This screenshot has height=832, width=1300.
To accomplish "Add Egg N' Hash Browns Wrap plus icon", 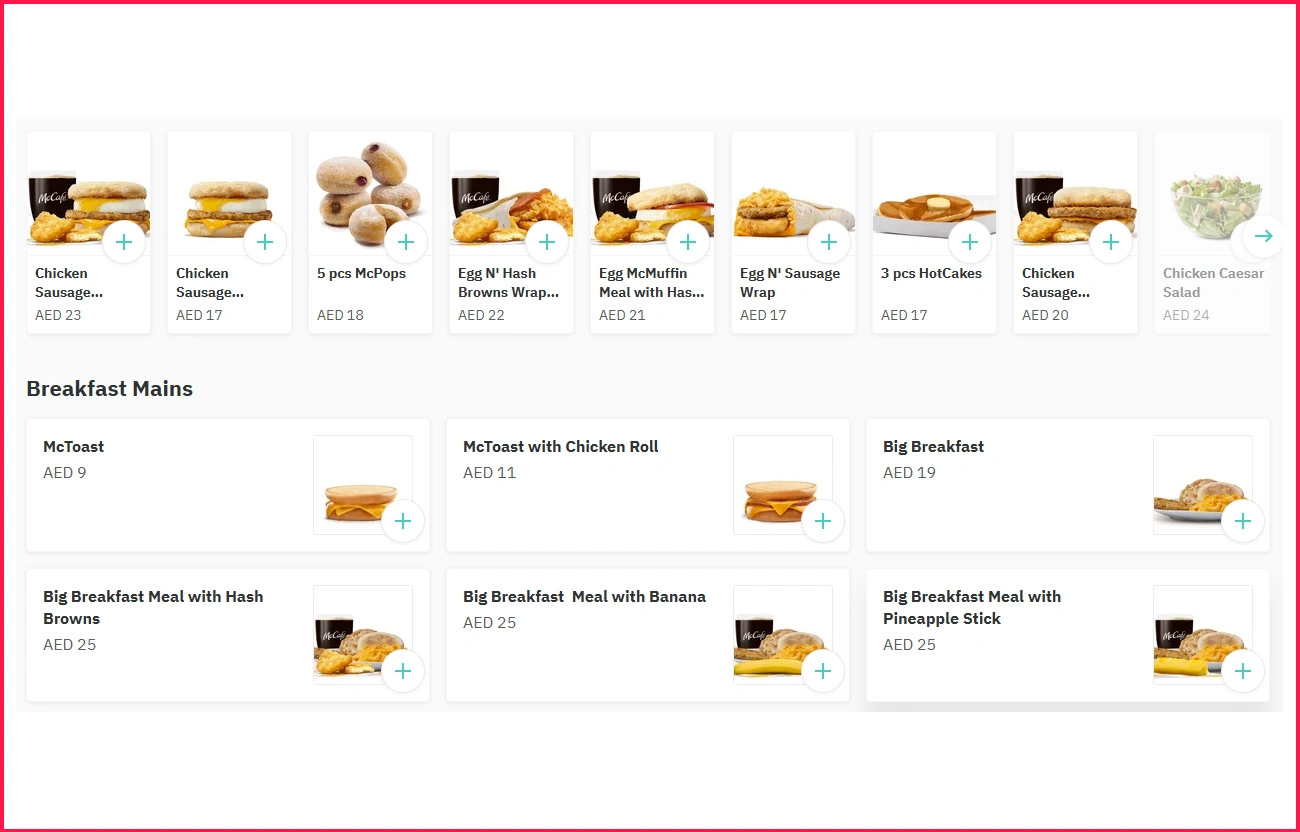I will coord(547,242).
